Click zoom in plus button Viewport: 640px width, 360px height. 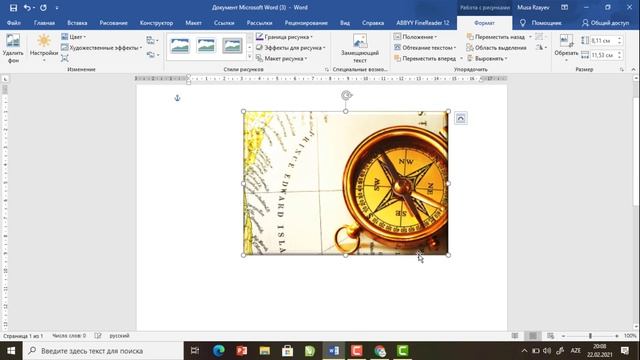[616, 336]
